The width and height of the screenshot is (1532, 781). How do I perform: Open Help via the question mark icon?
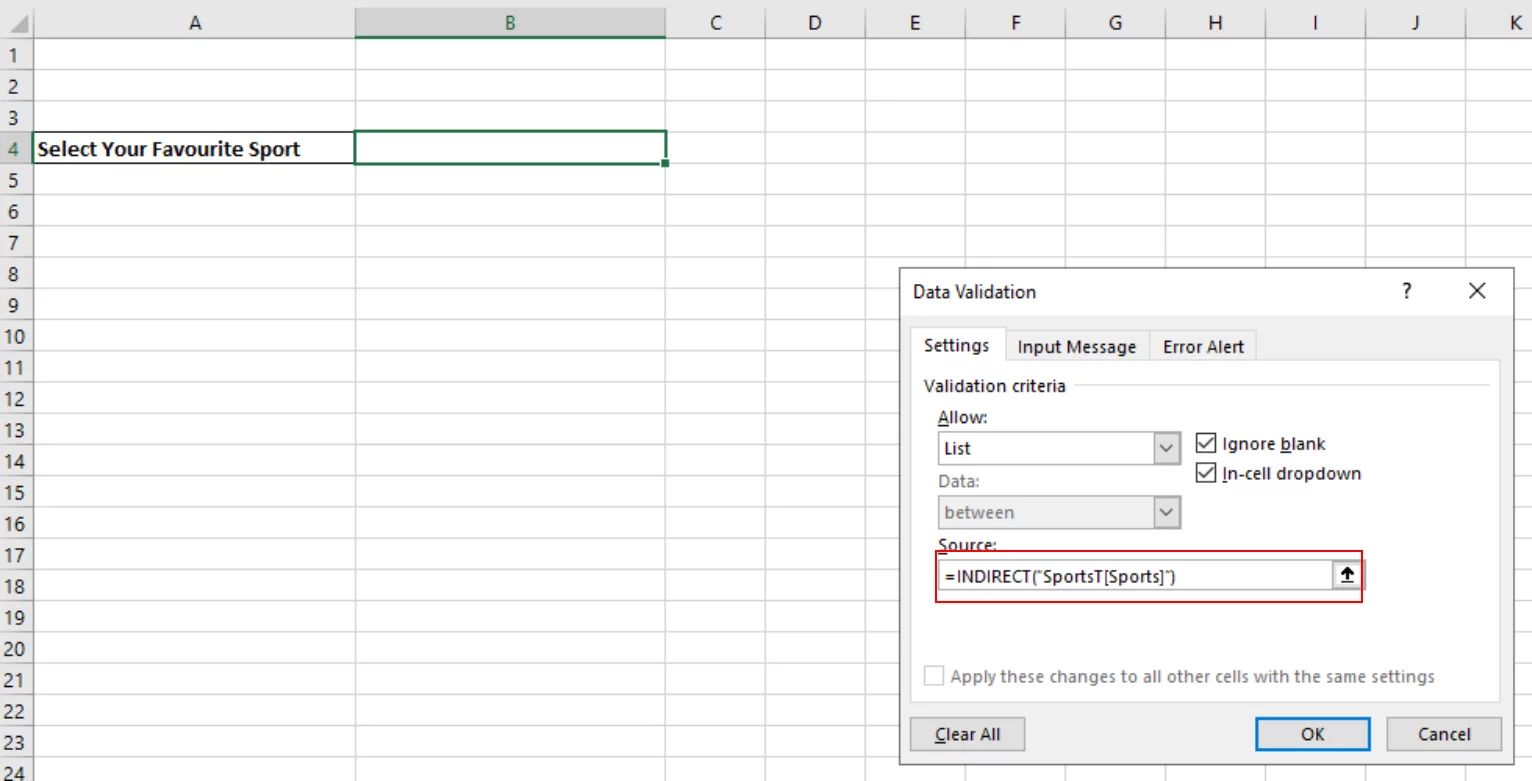pyautogui.click(x=1406, y=291)
